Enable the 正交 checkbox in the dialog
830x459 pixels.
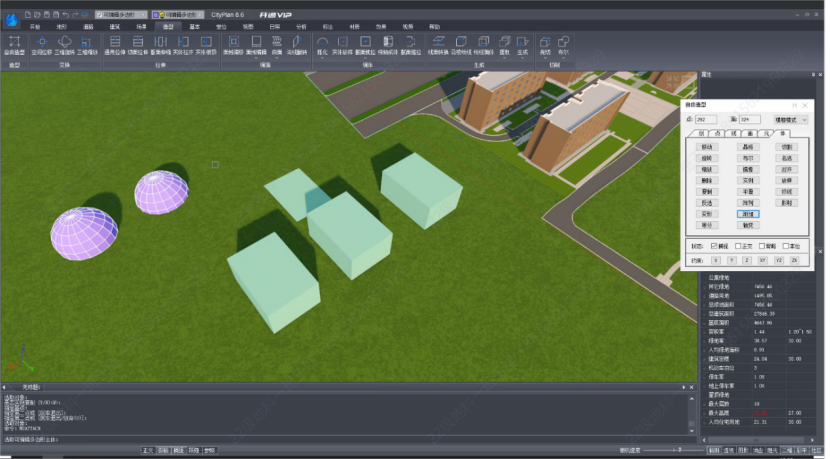point(738,245)
